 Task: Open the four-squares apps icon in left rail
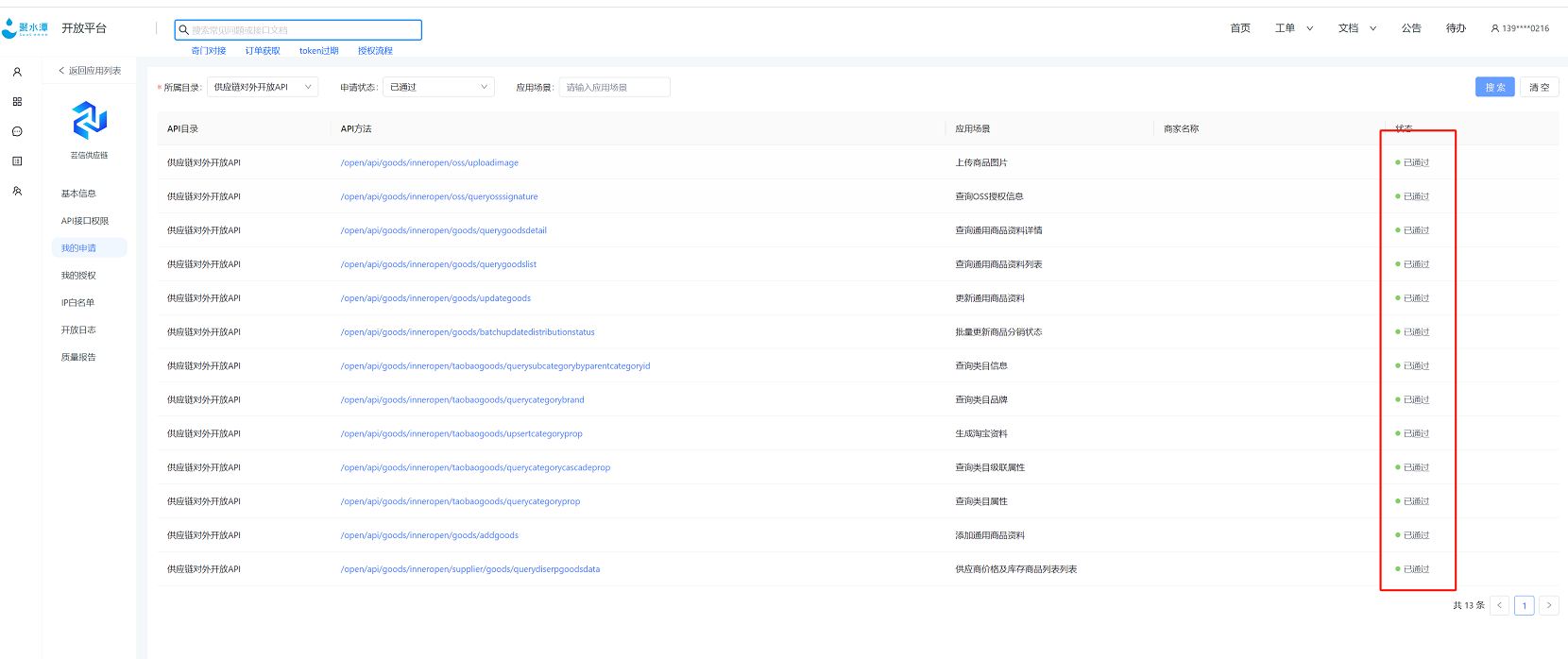[x=17, y=102]
